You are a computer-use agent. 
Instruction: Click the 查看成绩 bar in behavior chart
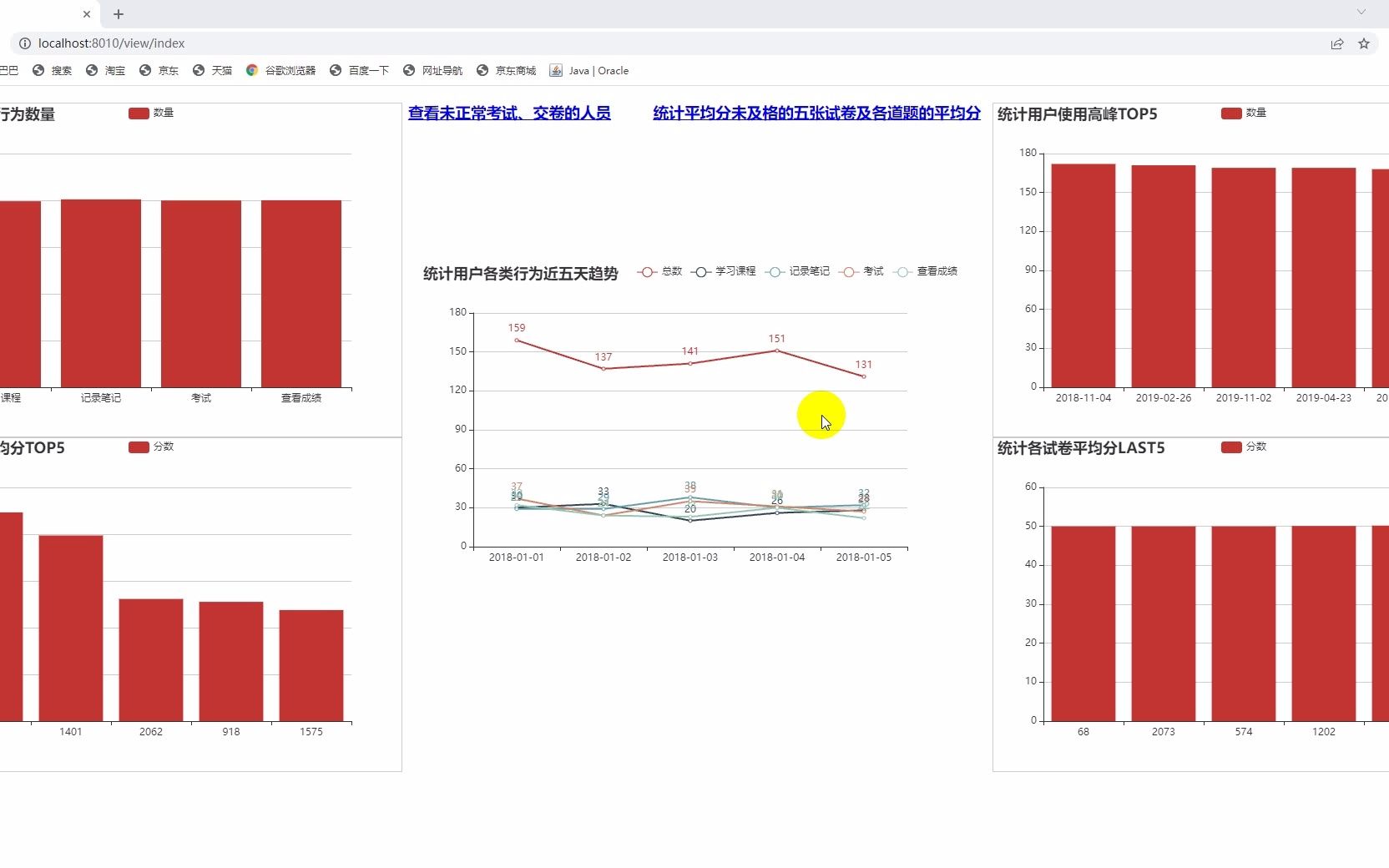tap(301, 294)
